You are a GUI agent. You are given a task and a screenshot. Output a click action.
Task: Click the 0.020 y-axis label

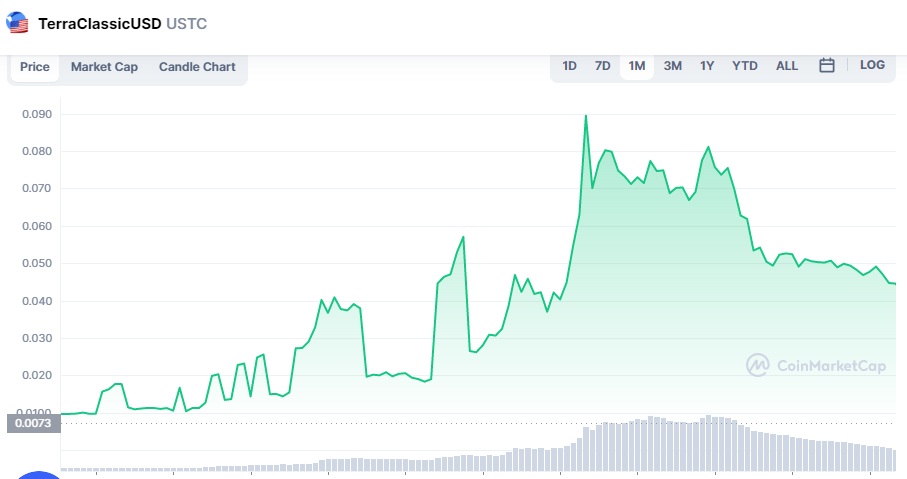37,375
